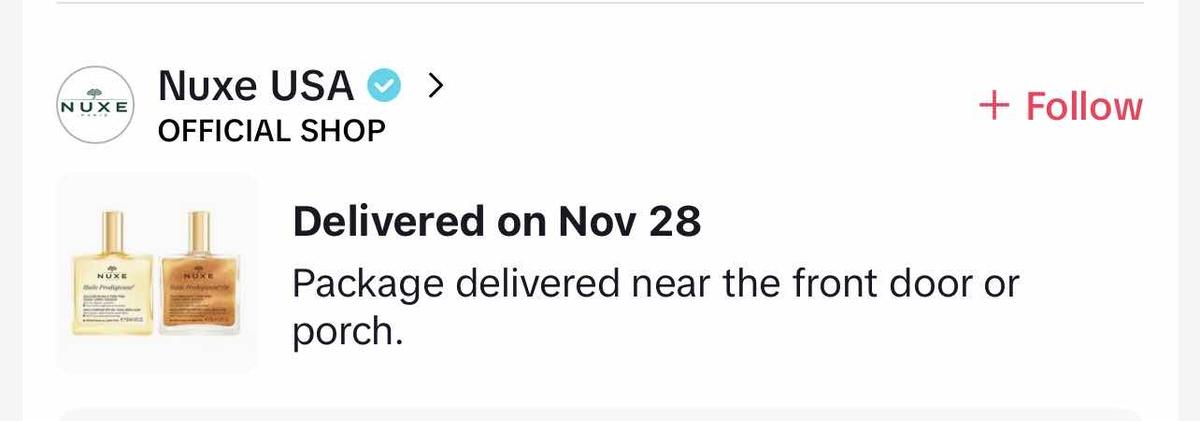Click the plus icon beside Follow
The height and width of the screenshot is (421, 1200).
tap(995, 106)
